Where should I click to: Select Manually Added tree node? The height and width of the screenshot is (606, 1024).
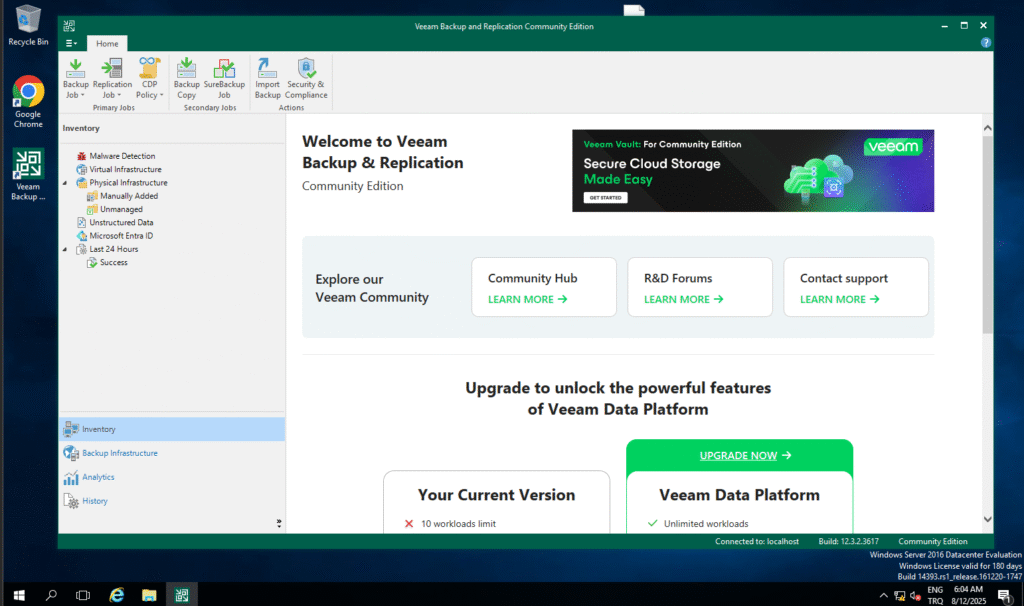[129, 196]
